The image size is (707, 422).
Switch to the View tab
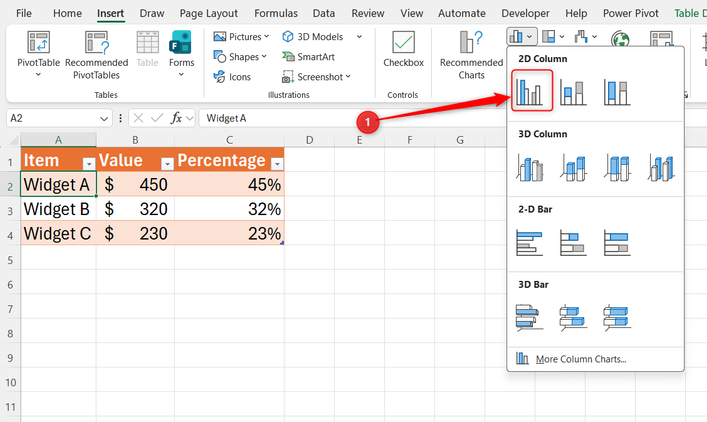(412, 14)
